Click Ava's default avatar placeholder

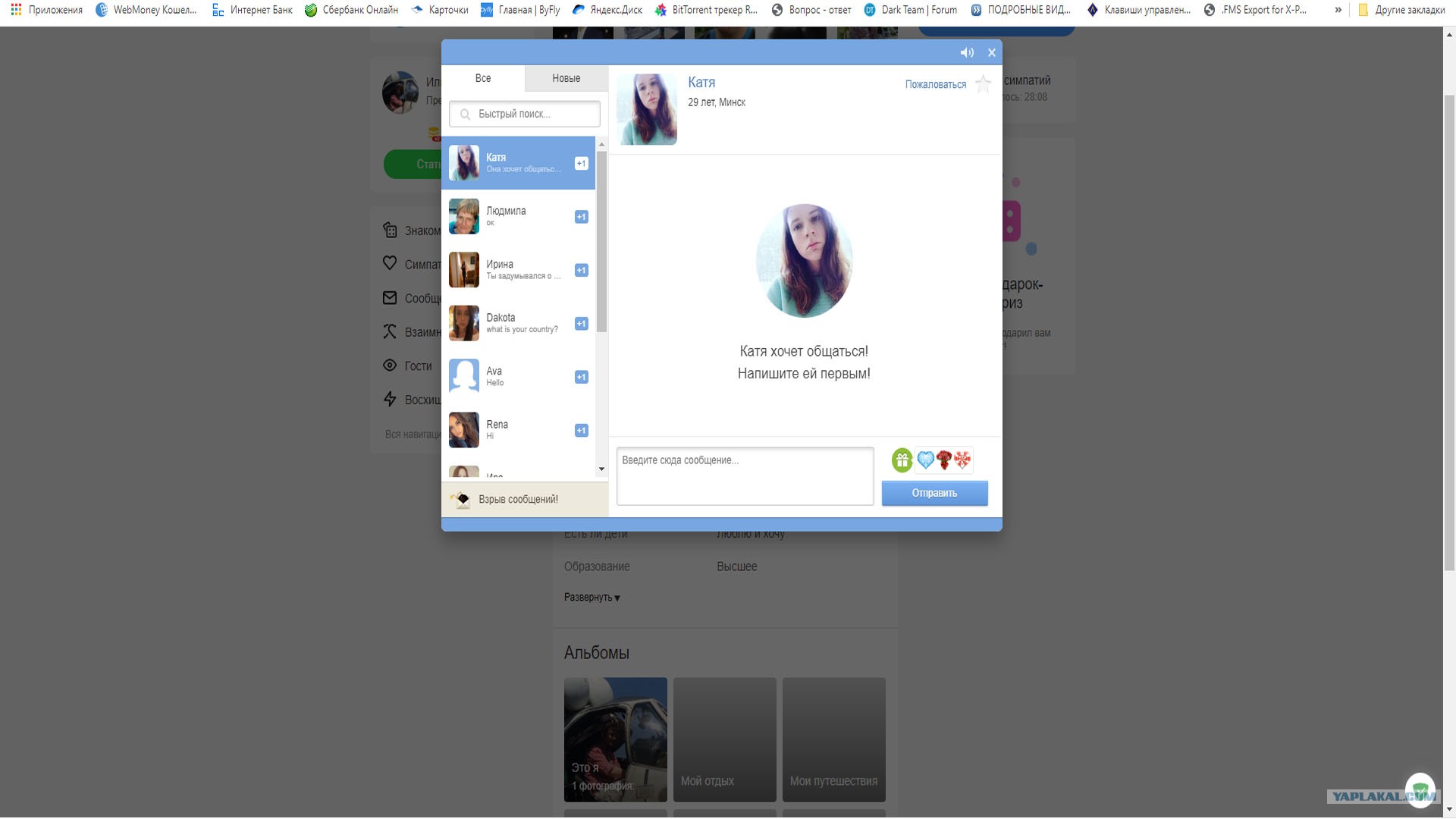point(464,377)
